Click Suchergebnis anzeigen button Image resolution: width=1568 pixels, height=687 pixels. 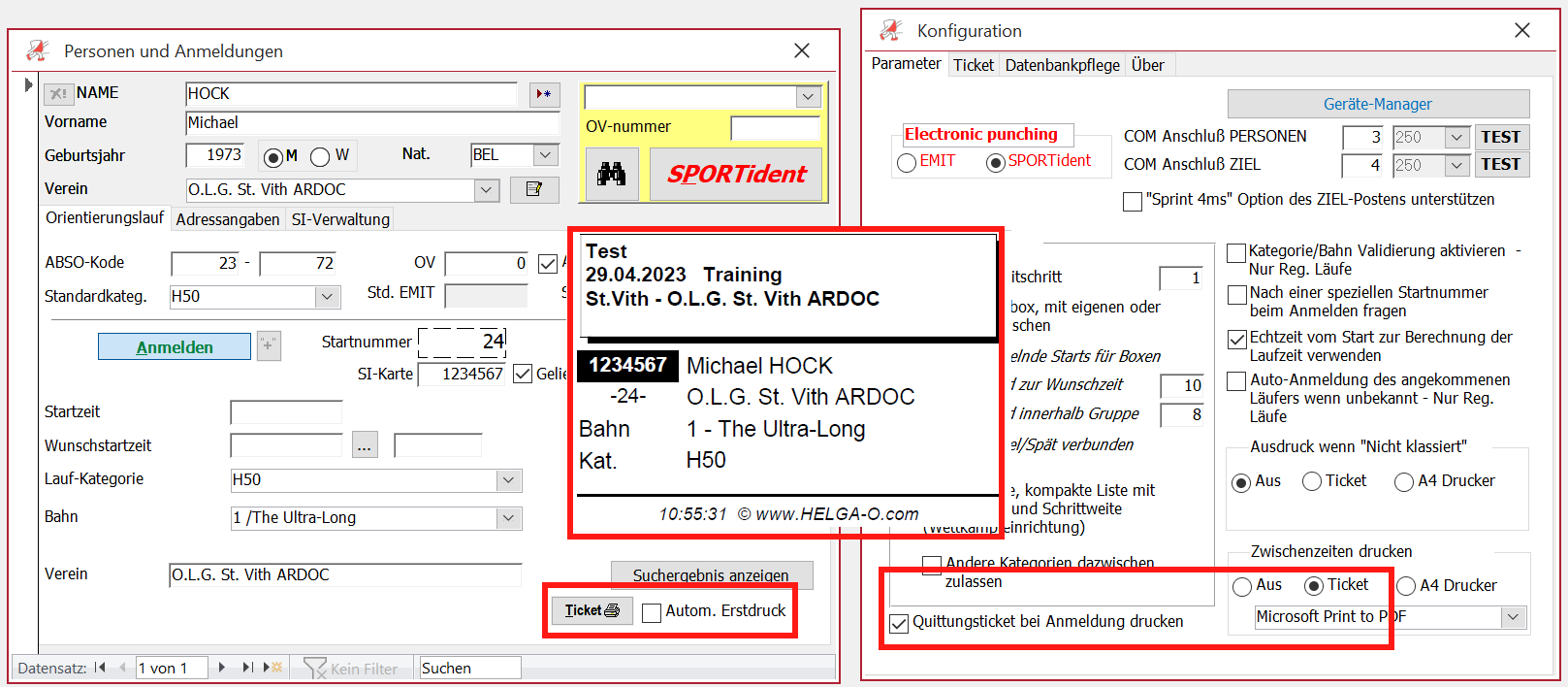pyautogui.click(x=711, y=574)
